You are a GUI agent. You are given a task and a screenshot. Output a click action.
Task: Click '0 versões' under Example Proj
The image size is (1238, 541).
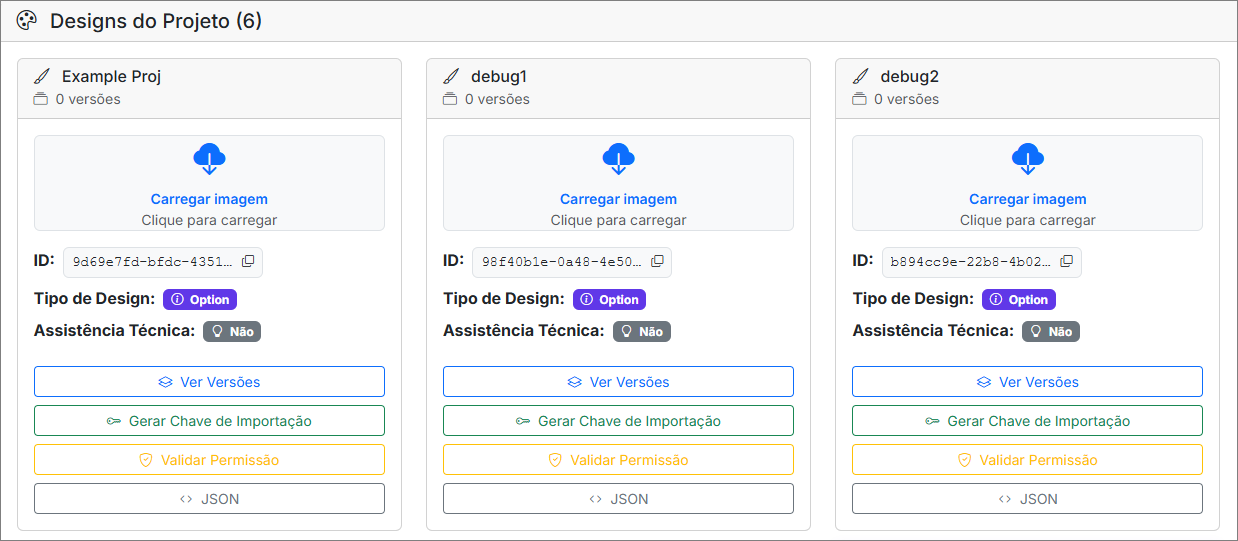[x=88, y=99]
